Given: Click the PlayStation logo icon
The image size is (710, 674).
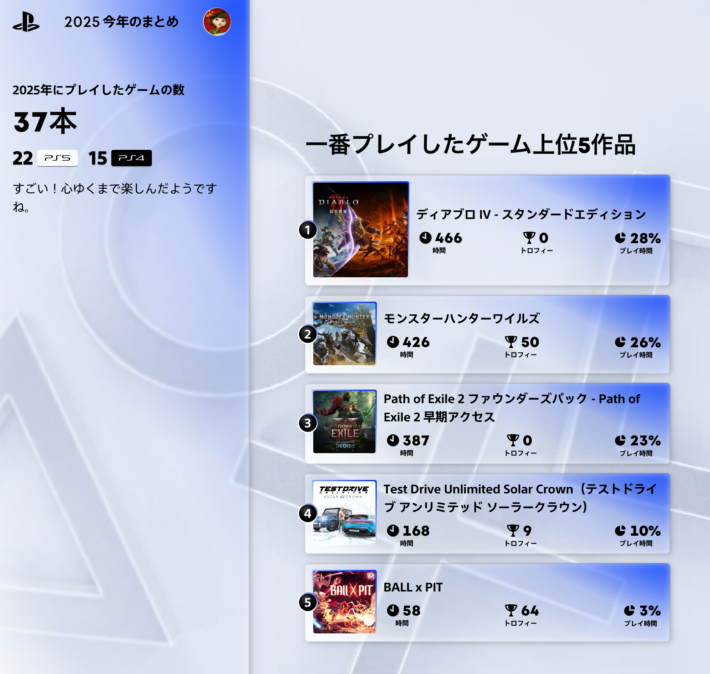Looking at the screenshot, I should click(x=26, y=22).
